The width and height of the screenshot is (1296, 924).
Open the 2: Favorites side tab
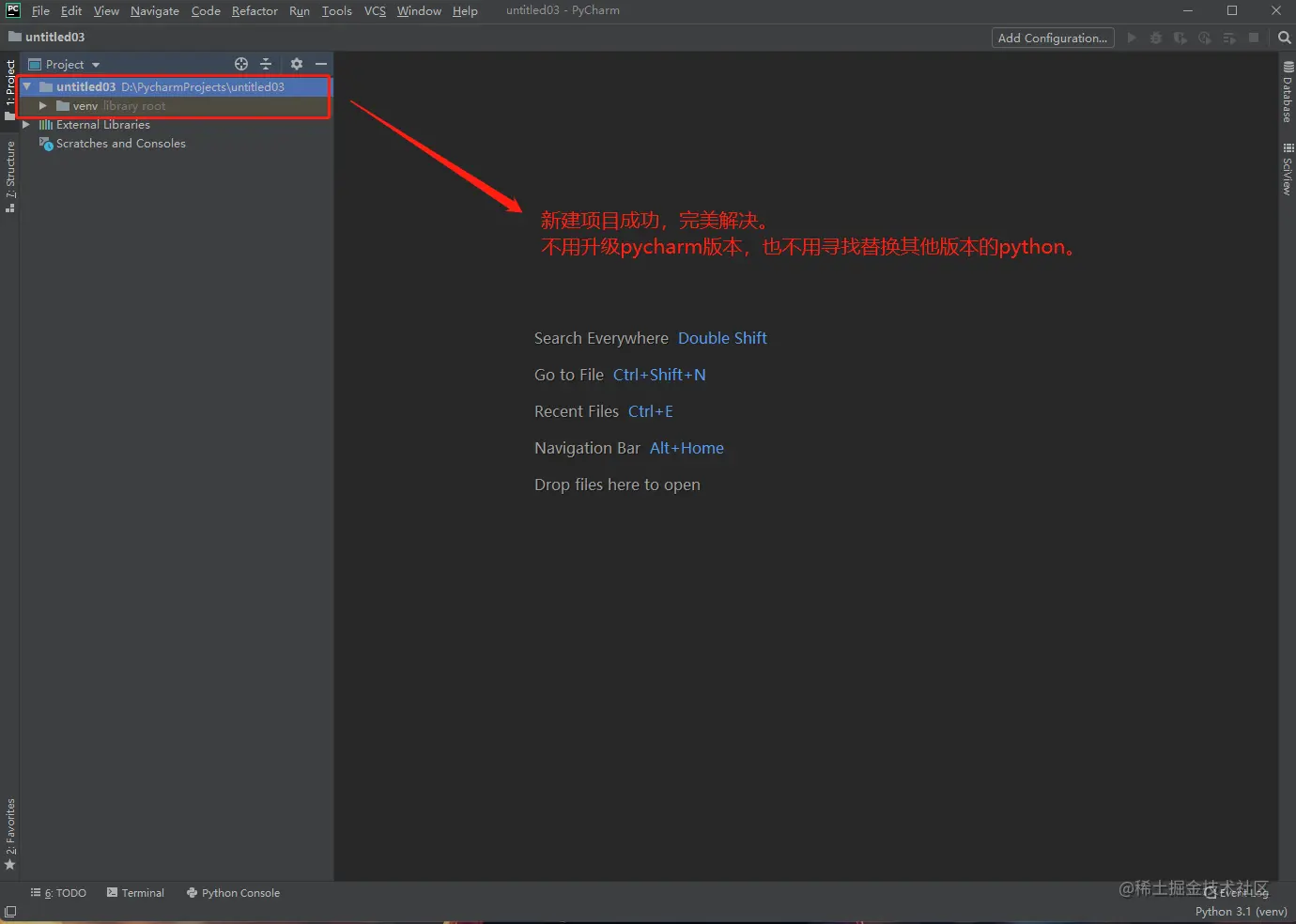click(10, 834)
